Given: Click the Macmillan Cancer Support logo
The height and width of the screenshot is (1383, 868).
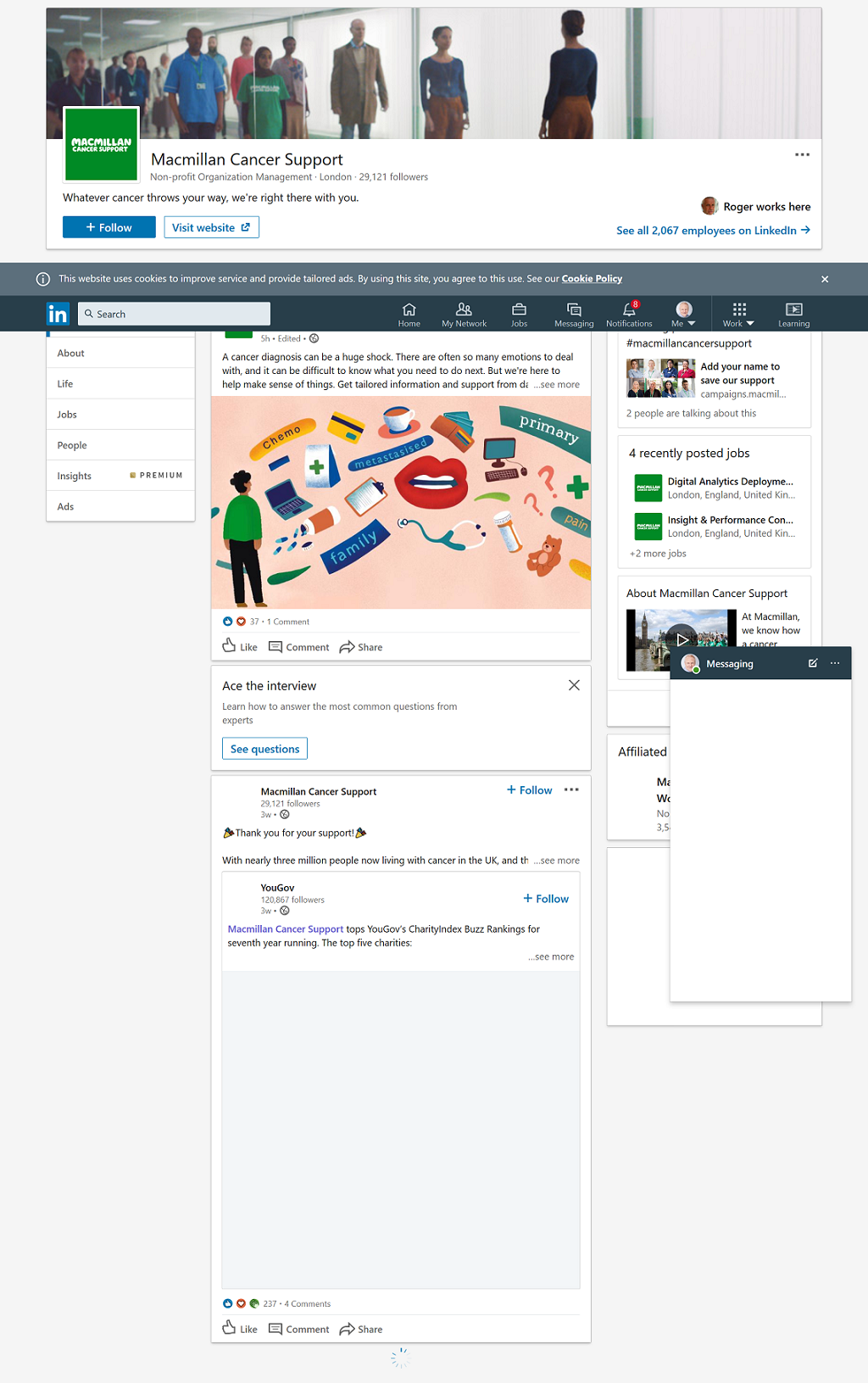Looking at the screenshot, I should [102, 144].
